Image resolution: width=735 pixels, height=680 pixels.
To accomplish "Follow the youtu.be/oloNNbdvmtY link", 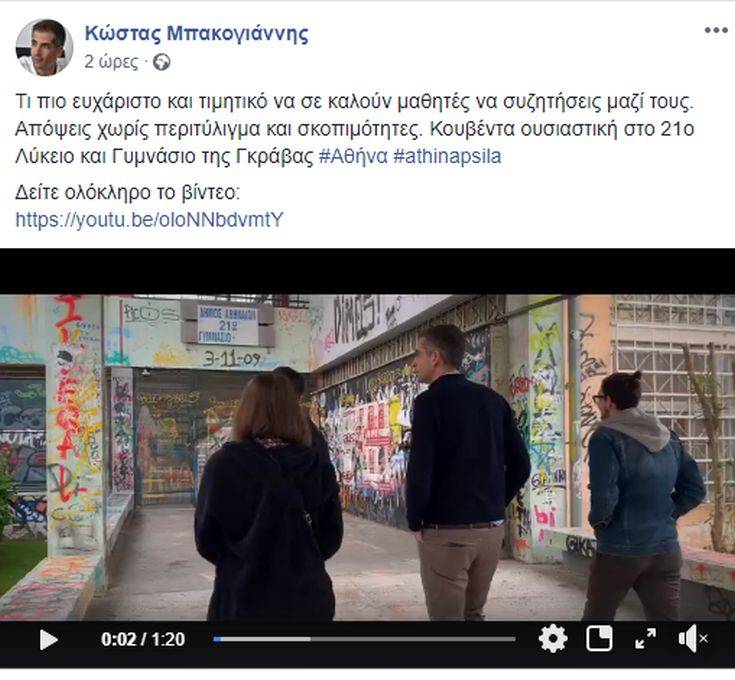I will coord(150,219).
